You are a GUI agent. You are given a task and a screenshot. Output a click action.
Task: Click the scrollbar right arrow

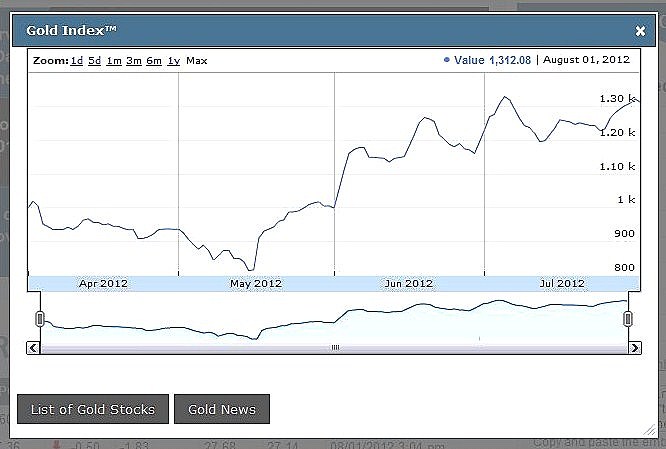click(x=634, y=347)
